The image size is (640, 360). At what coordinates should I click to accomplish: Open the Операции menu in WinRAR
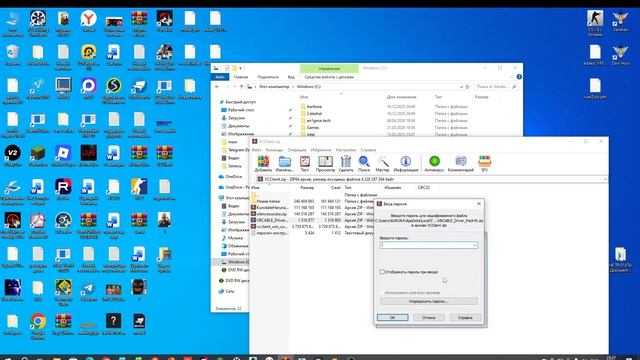pyautogui.click(x=297, y=150)
